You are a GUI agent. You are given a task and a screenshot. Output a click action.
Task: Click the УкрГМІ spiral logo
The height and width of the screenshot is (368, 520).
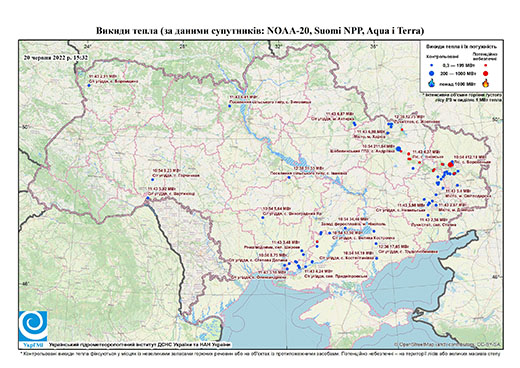point(33,326)
